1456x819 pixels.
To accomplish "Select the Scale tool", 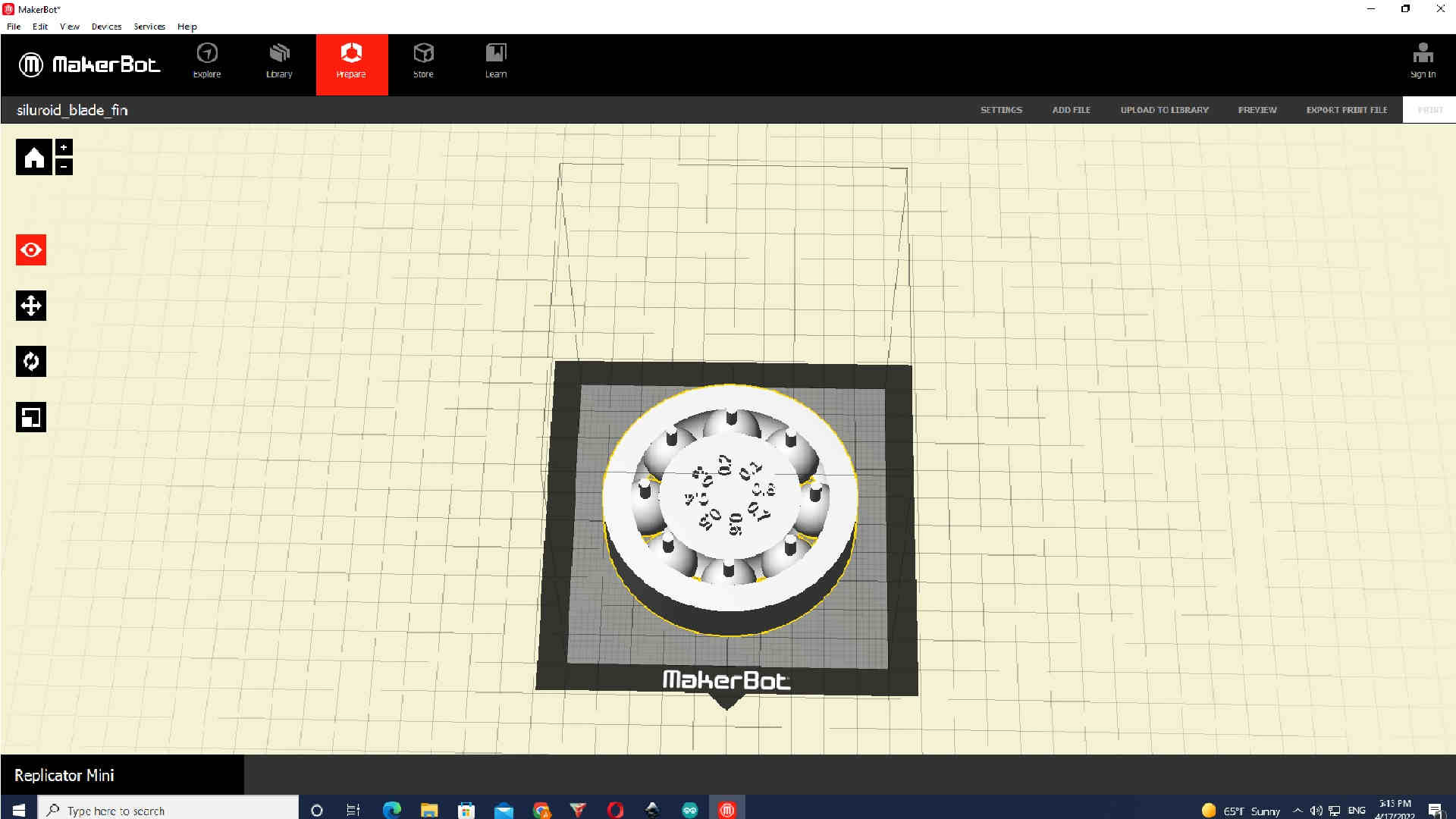I will tap(31, 417).
